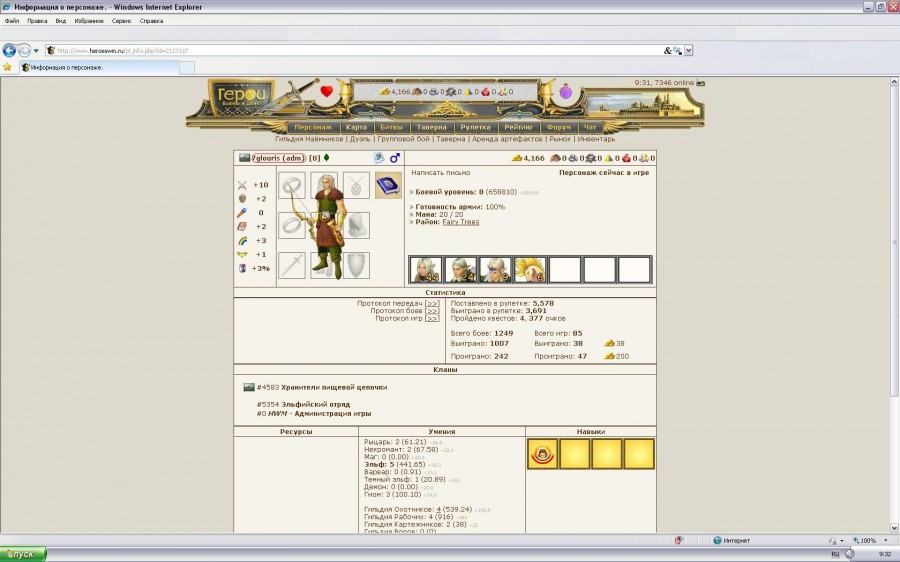Click the пуск Start button

coord(23,554)
